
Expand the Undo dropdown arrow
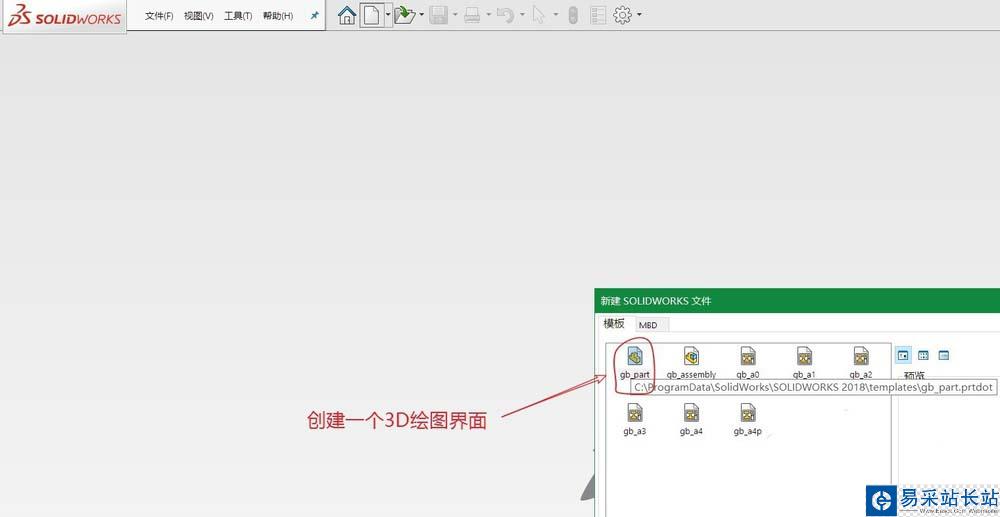[522, 15]
